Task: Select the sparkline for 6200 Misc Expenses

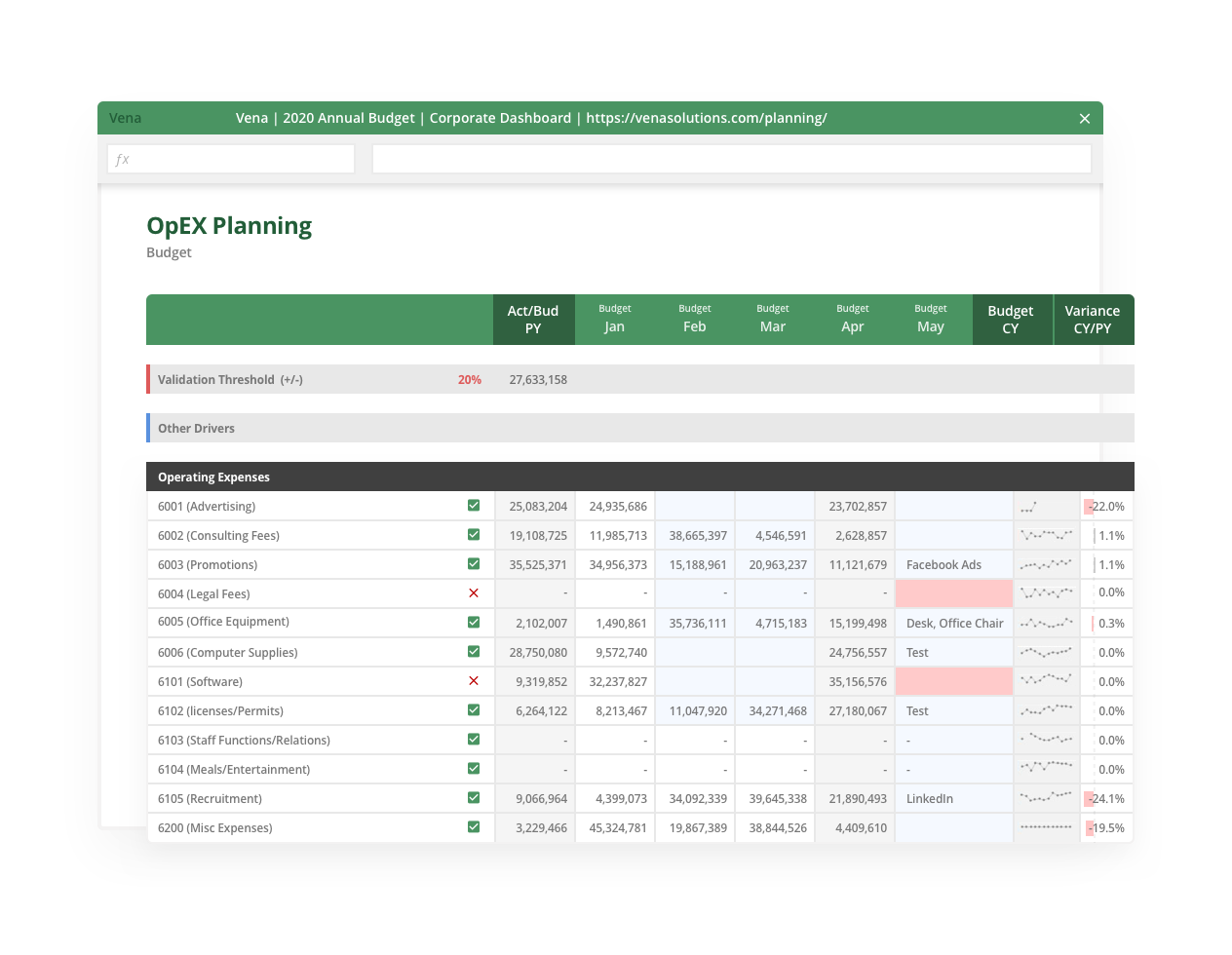Action: click(1045, 827)
